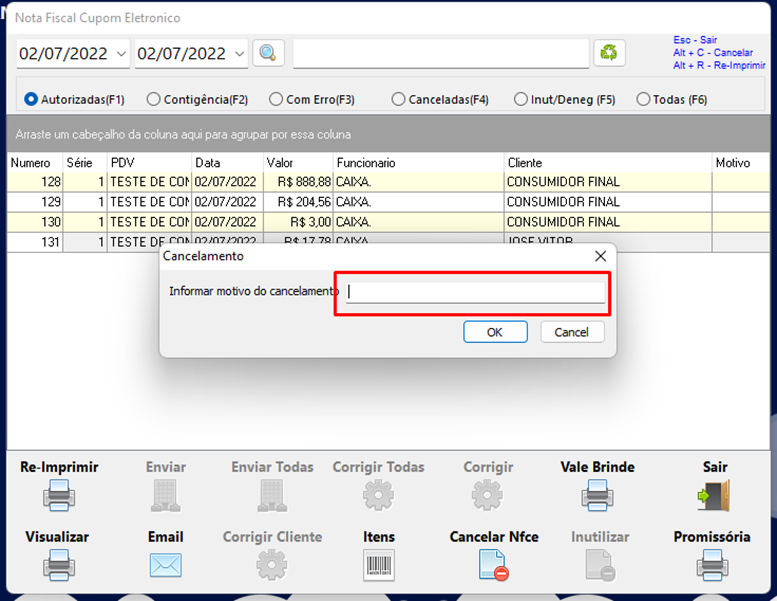Image resolution: width=777 pixels, height=601 pixels.
Task: Click the cancellation reason input field
Action: [475, 292]
